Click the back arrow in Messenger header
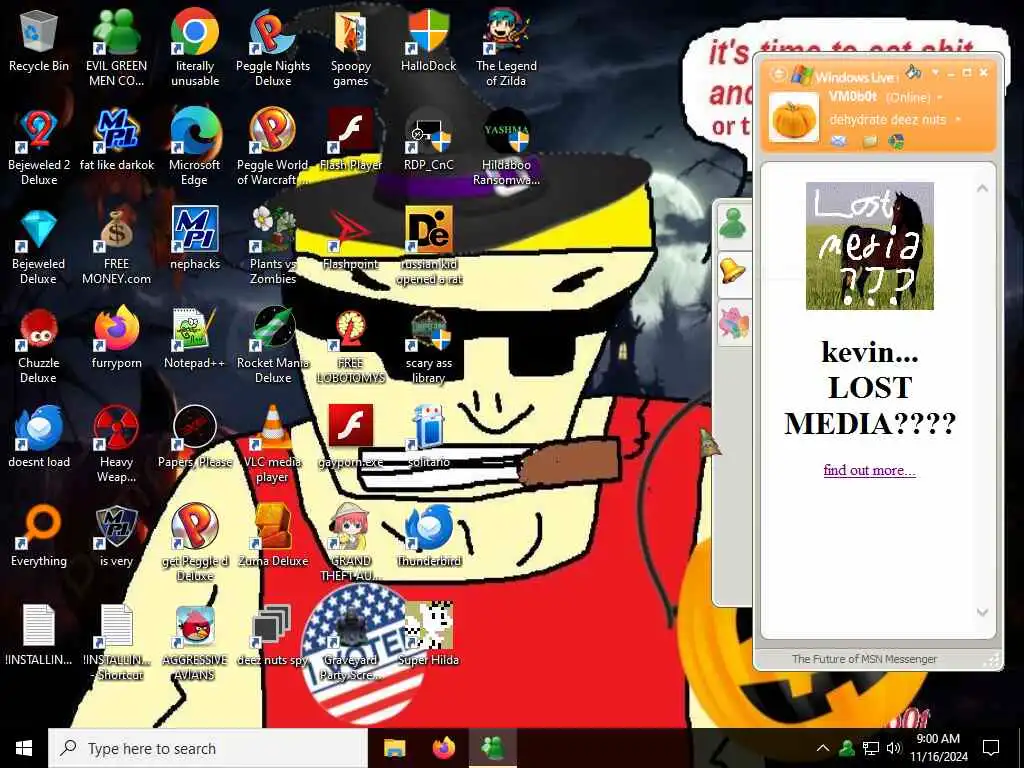 (x=778, y=74)
